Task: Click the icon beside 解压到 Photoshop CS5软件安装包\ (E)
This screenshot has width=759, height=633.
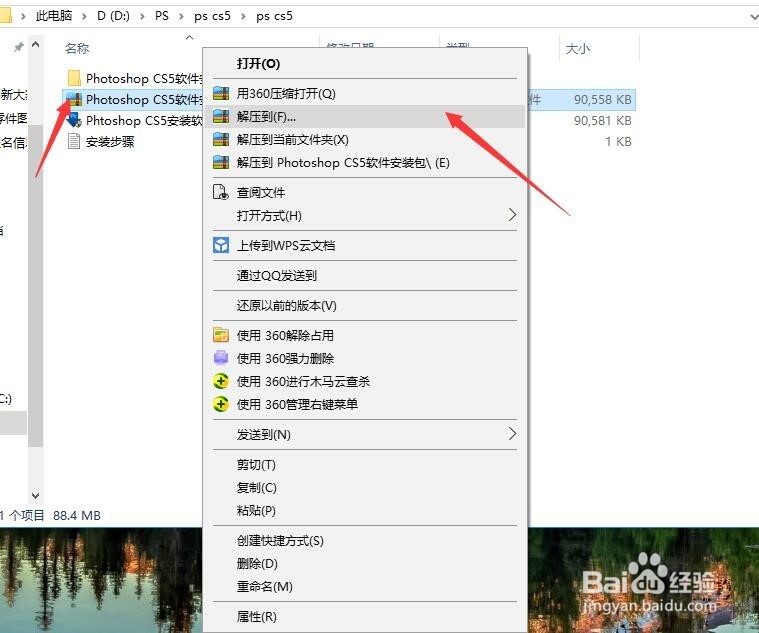Action: 221,162
